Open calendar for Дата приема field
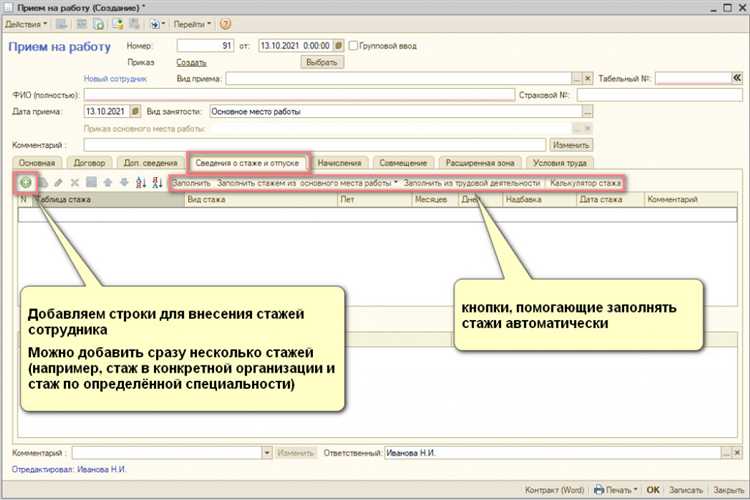 coord(135,111)
